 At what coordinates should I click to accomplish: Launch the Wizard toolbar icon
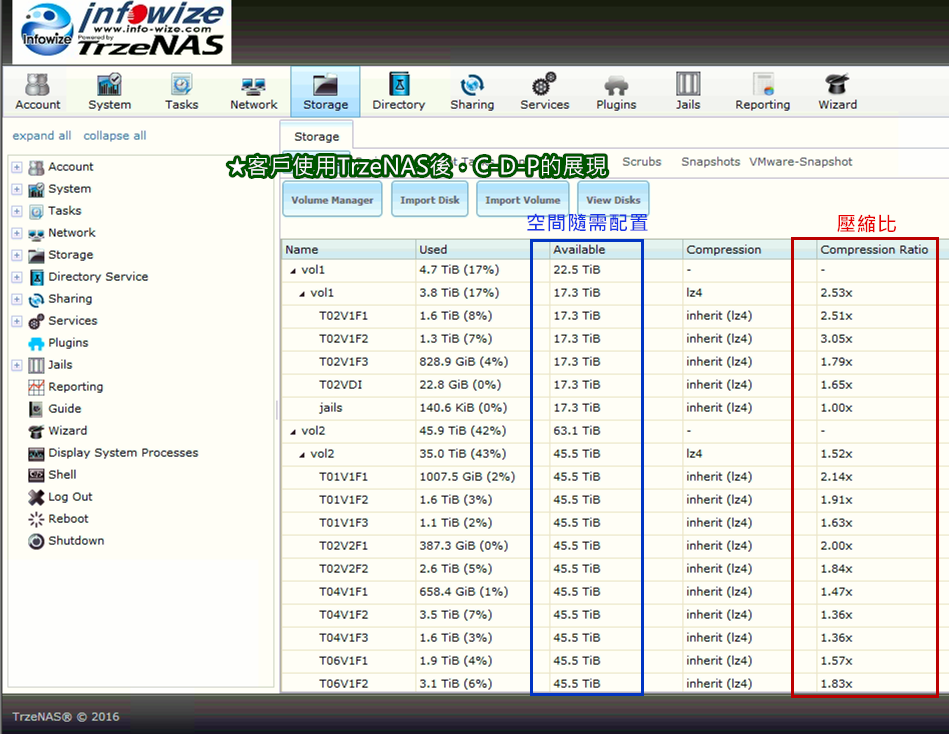pyautogui.click(x=838, y=91)
